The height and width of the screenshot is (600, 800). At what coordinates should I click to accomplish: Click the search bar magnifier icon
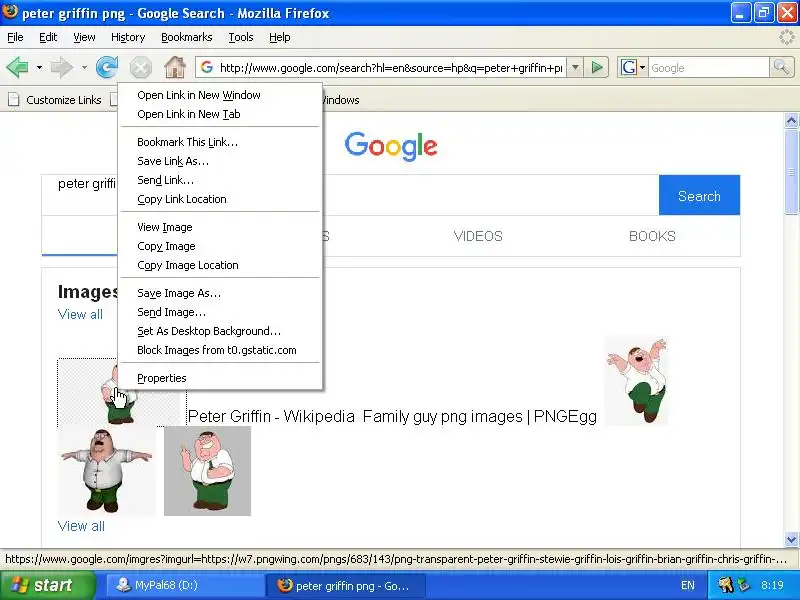coord(781,67)
